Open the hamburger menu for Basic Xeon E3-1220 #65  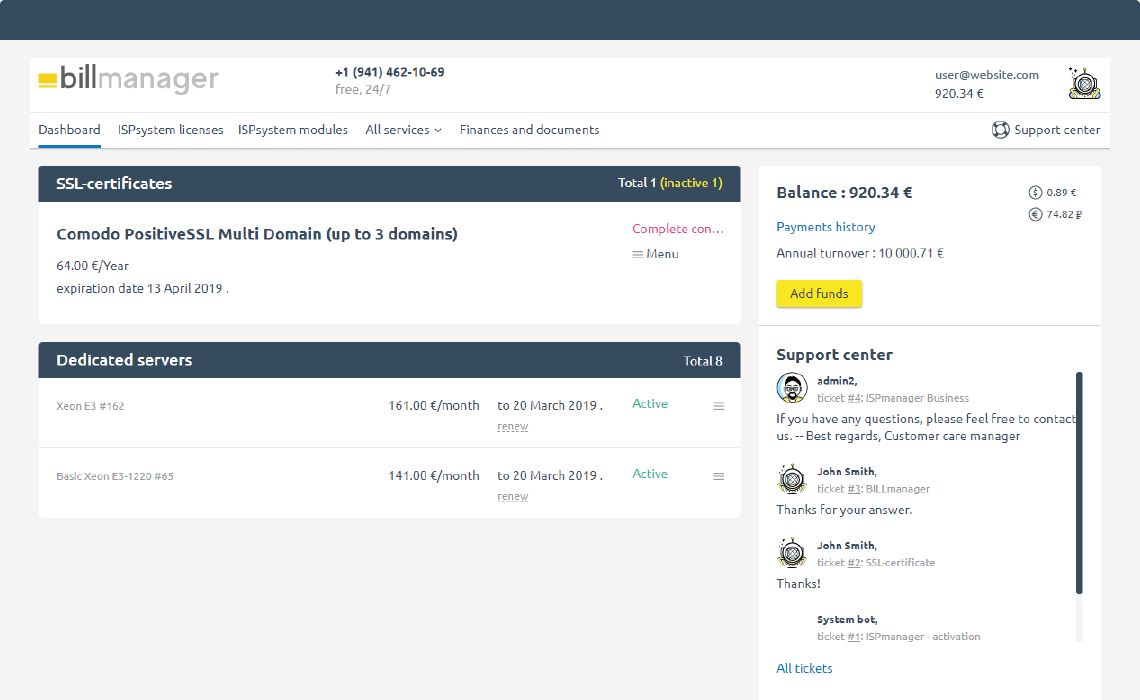pyautogui.click(x=718, y=476)
